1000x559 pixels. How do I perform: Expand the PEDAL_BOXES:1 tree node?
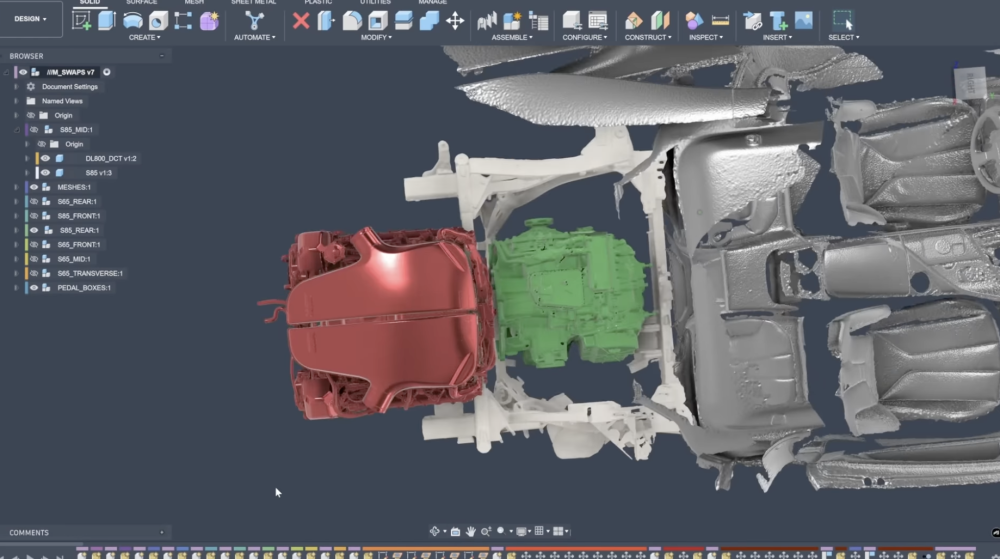15,288
